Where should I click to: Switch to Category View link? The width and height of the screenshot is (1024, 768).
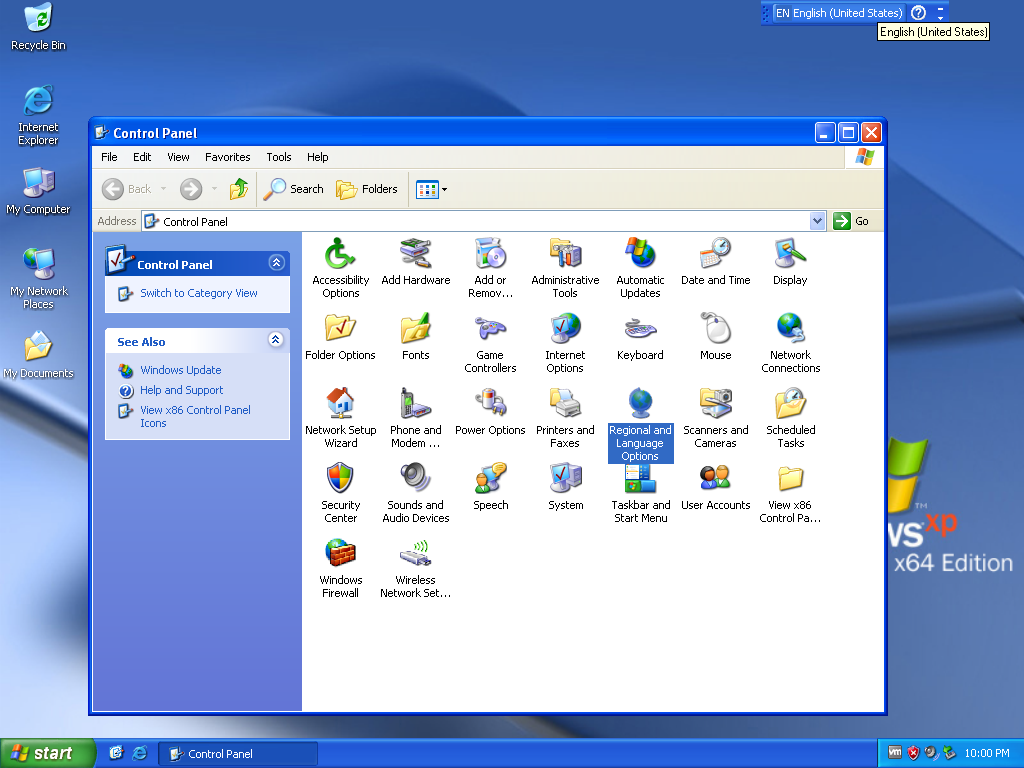pos(199,293)
